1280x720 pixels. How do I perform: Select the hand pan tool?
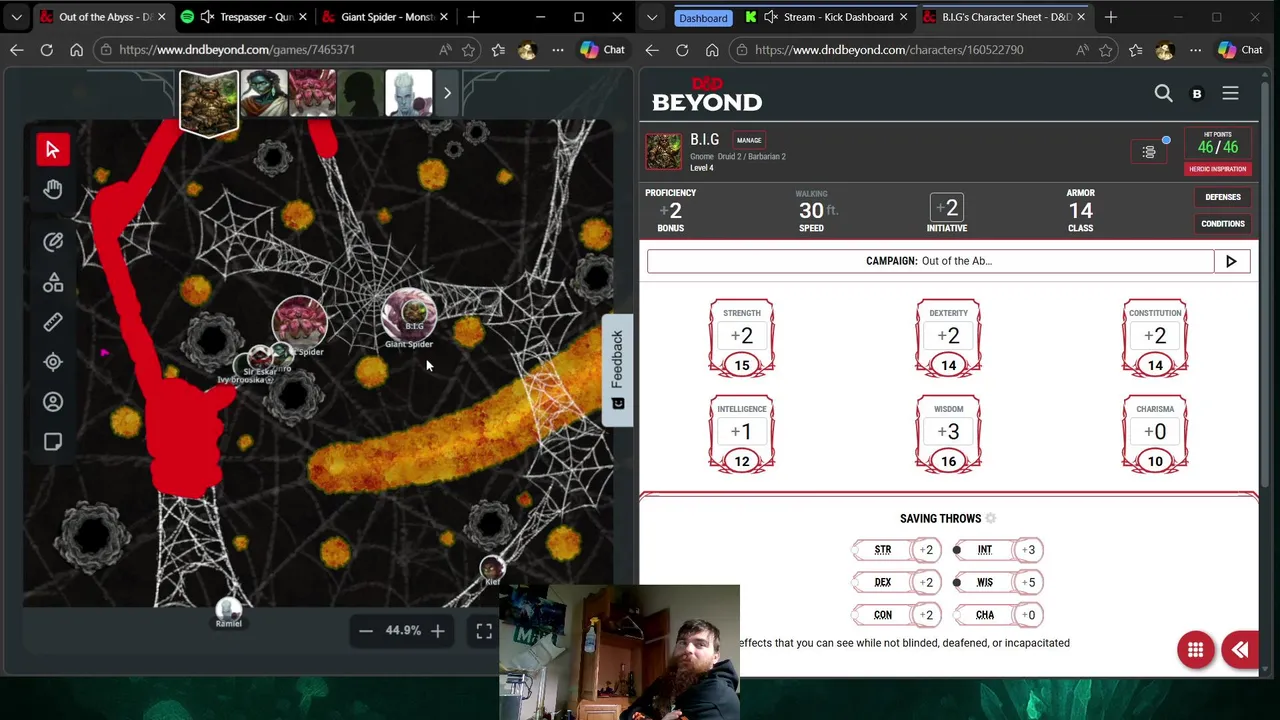click(x=52, y=189)
